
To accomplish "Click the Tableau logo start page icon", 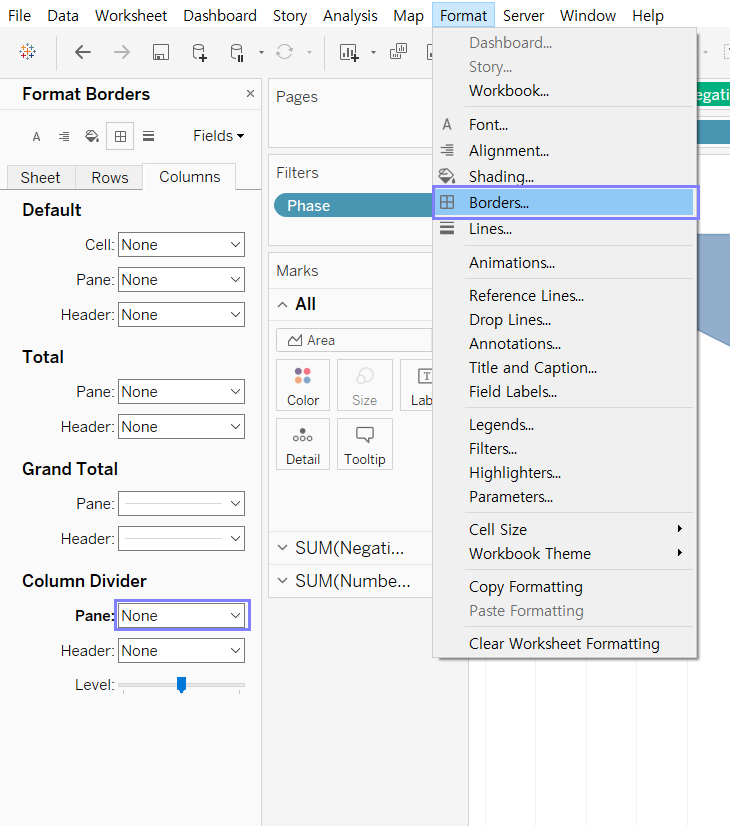I will [27, 52].
